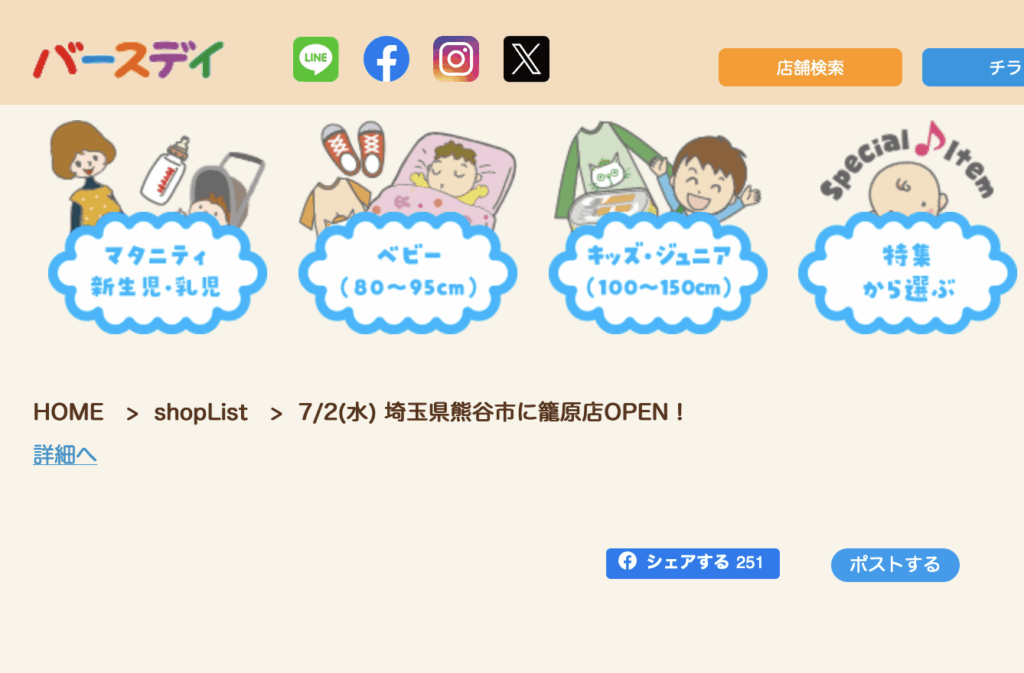The image size is (1024, 673).
Task: Select マタニティ 新生児・乳児 category cloud
Action: [157, 272]
